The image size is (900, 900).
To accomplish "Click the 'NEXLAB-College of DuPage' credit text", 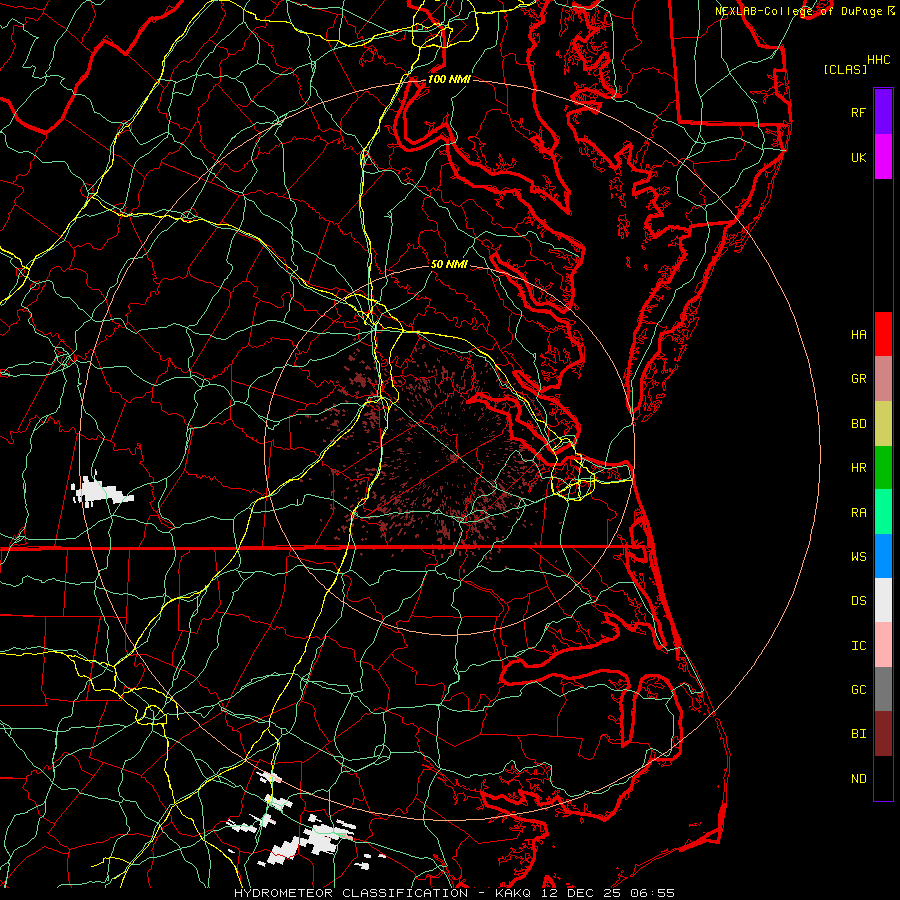I will click(x=799, y=11).
